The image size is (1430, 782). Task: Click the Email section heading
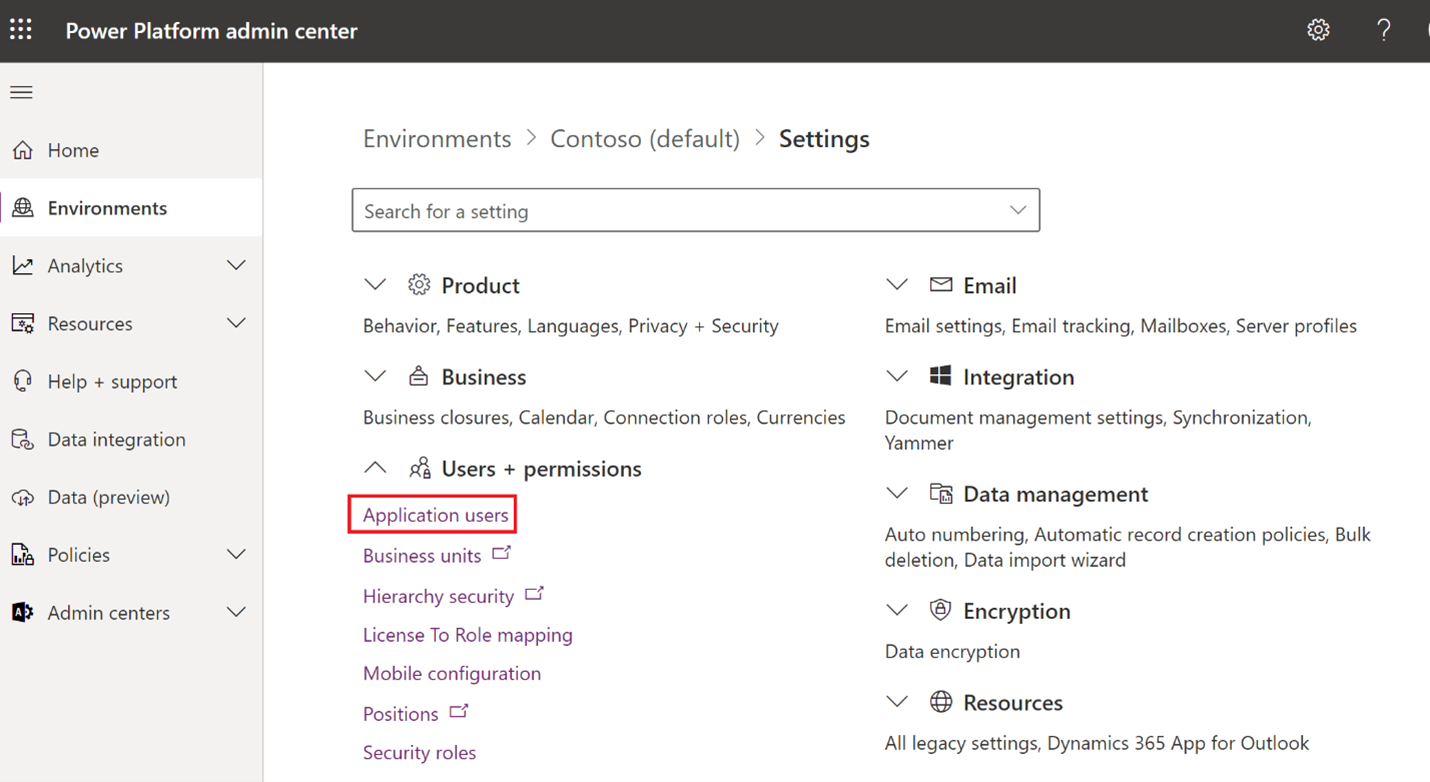[x=989, y=286]
